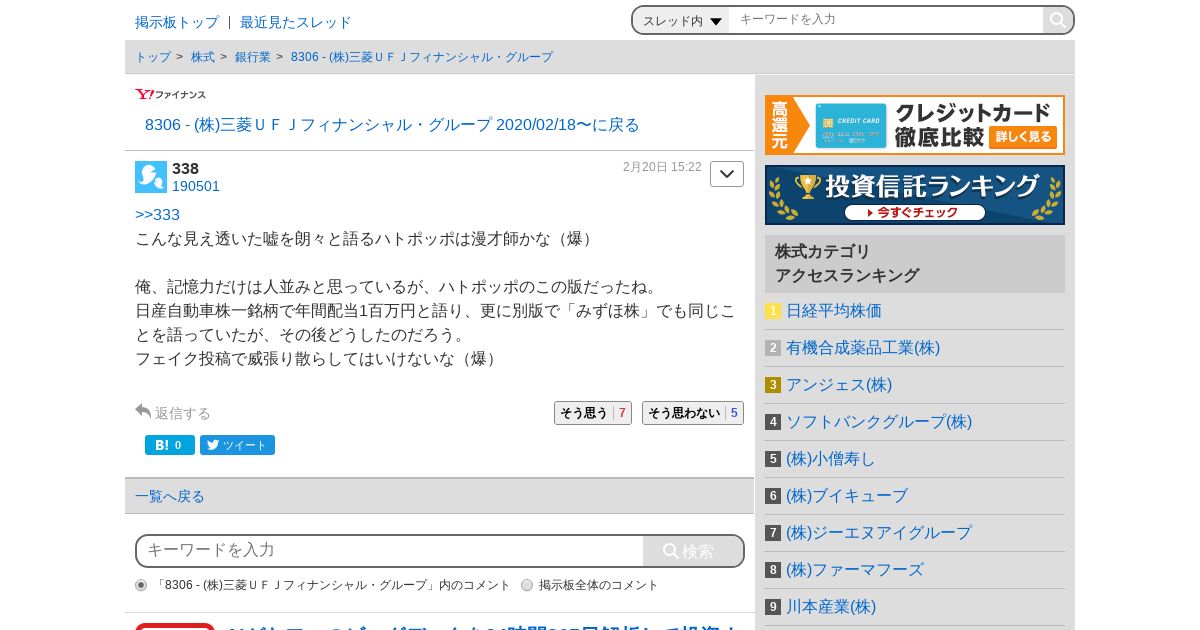The image size is (1200, 630).
Task: Open 有機合成薬品工業(株) in the ranking
Action: (x=863, y=348)
